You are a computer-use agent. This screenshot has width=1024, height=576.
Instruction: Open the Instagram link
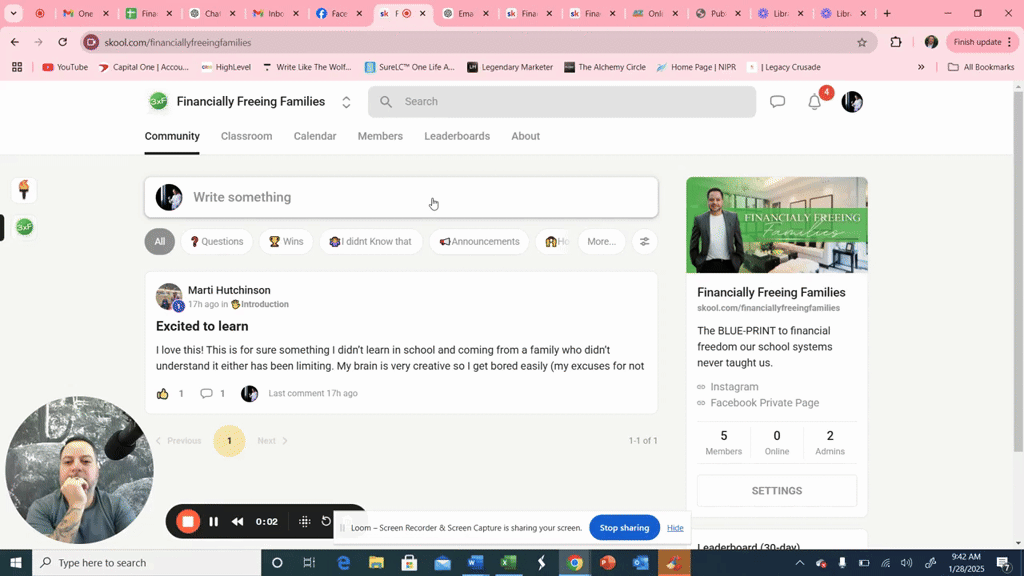point(734,387)
